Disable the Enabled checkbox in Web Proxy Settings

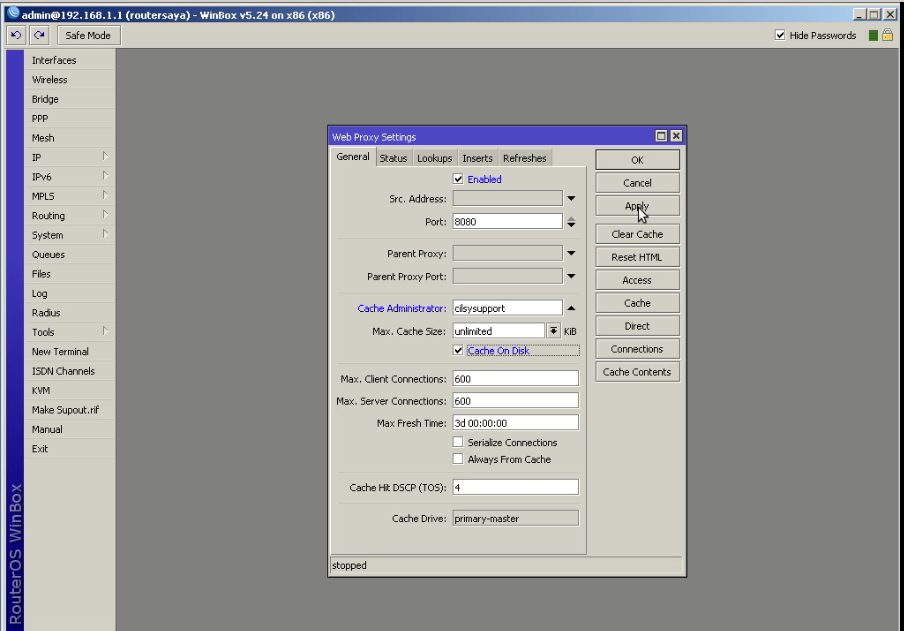click(456, 178)
